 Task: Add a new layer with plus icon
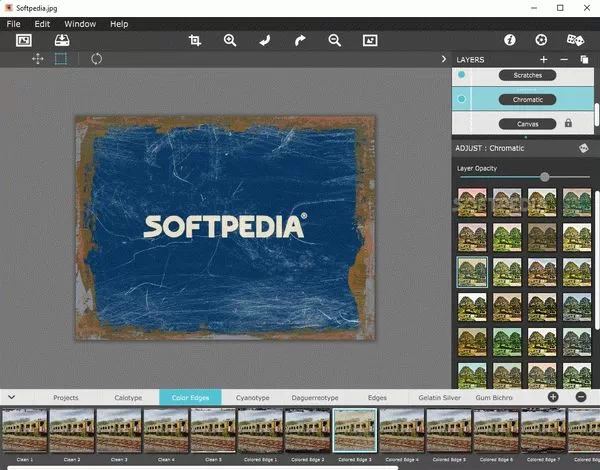point(543,60)
